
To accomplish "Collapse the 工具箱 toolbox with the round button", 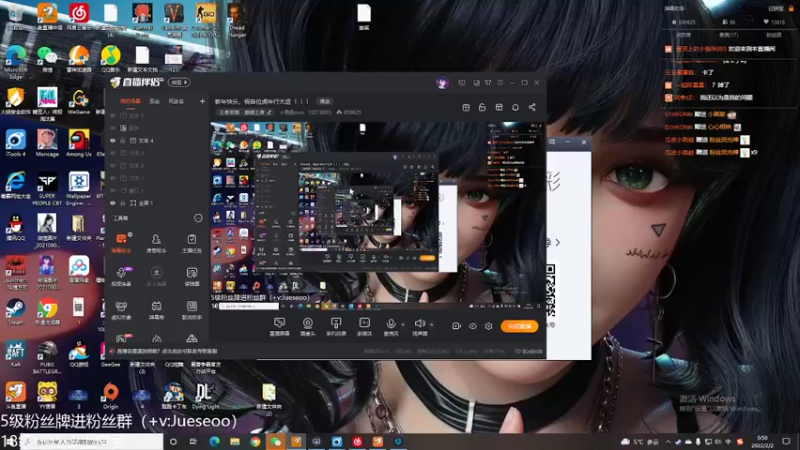I will [198, 218].
